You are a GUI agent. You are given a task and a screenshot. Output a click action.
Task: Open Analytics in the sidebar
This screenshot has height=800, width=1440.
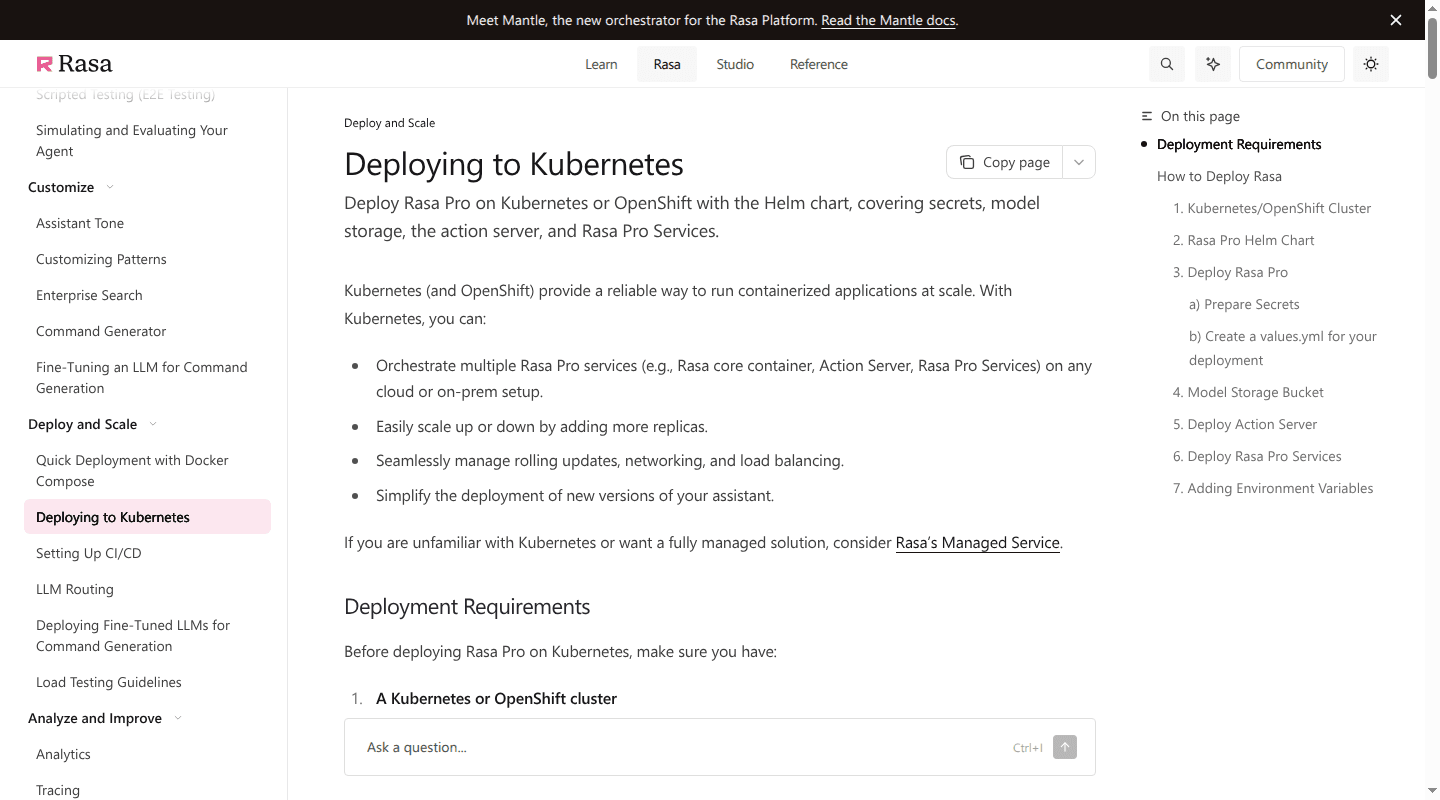point(147,754)
